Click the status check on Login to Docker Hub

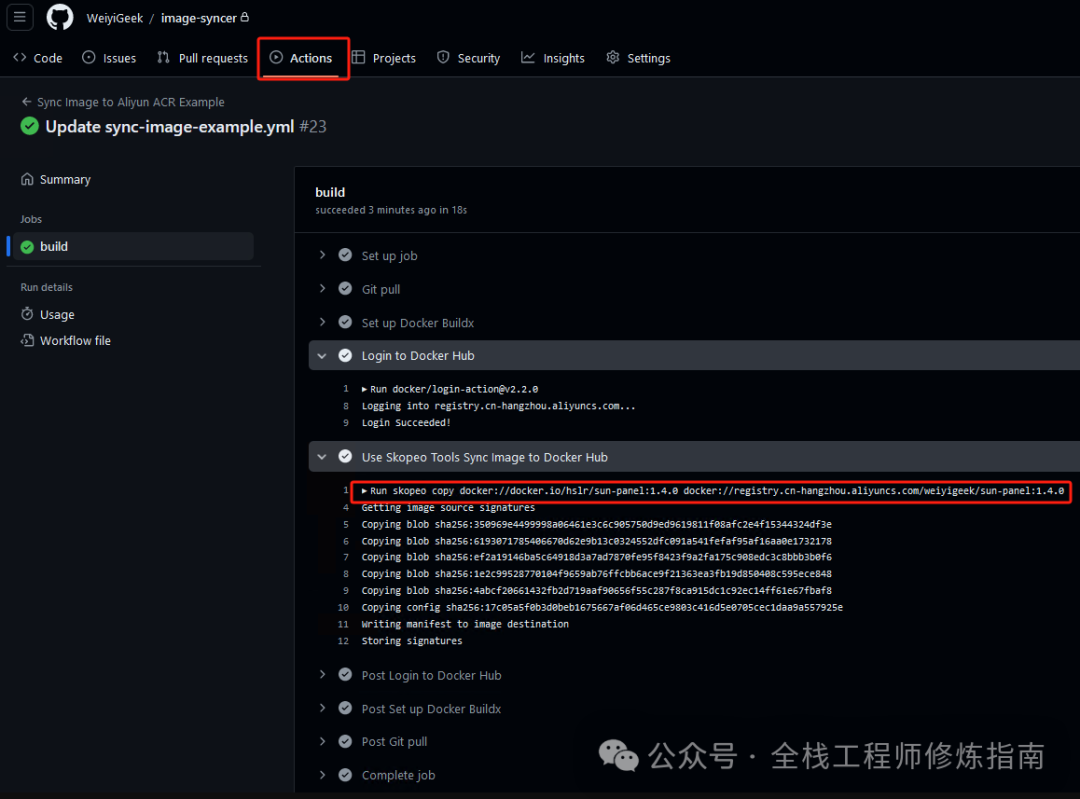point(345,355)
